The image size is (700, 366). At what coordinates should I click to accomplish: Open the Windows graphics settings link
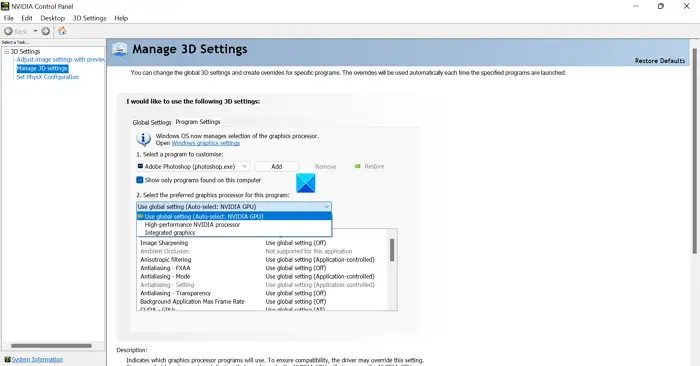tap(206, 143)
